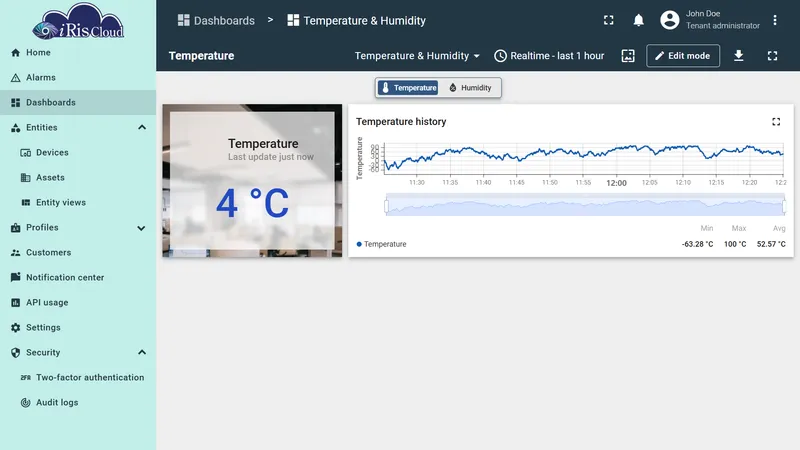Click the Temperature history heading
The width and height of the screenshot is (800, 450).
pyautogui.click(x=401, y=121)
